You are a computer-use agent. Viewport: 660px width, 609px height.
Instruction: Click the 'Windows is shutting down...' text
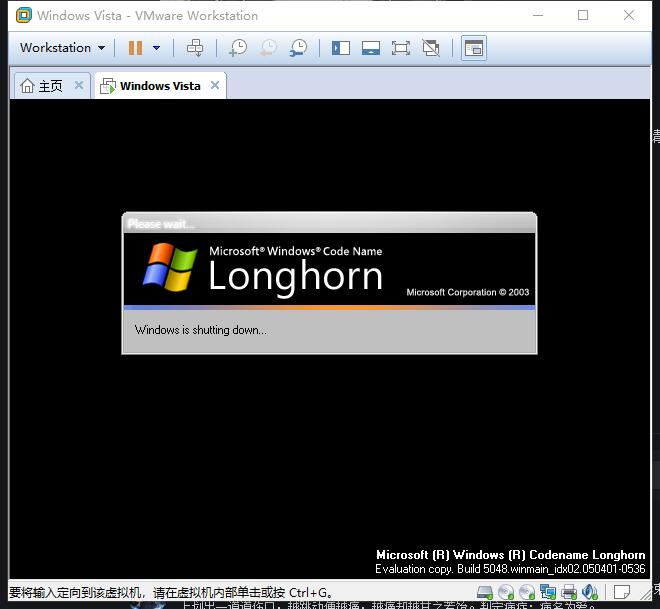(x=201, y=330)
